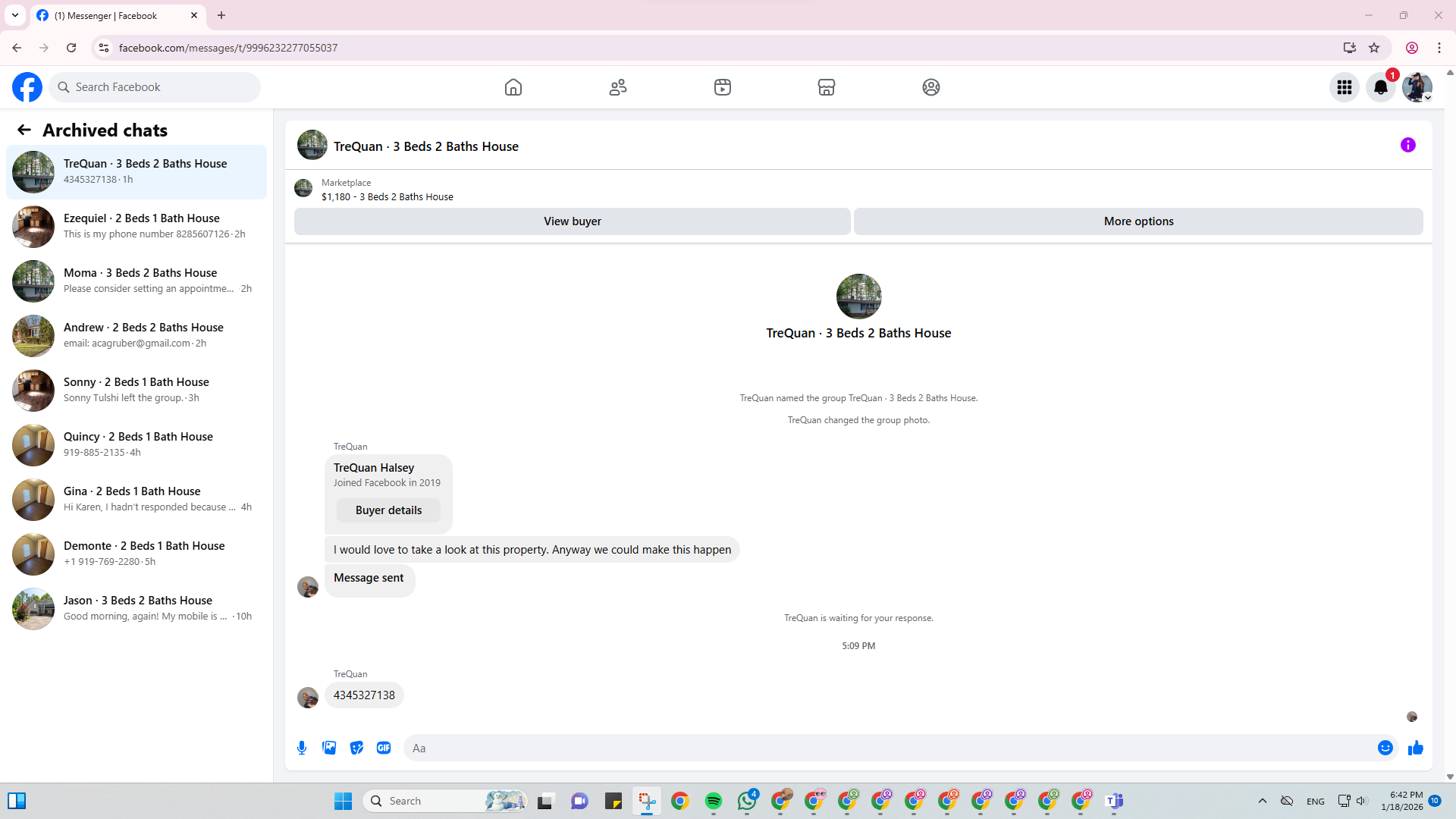Click the More options button

(1137, 221)
